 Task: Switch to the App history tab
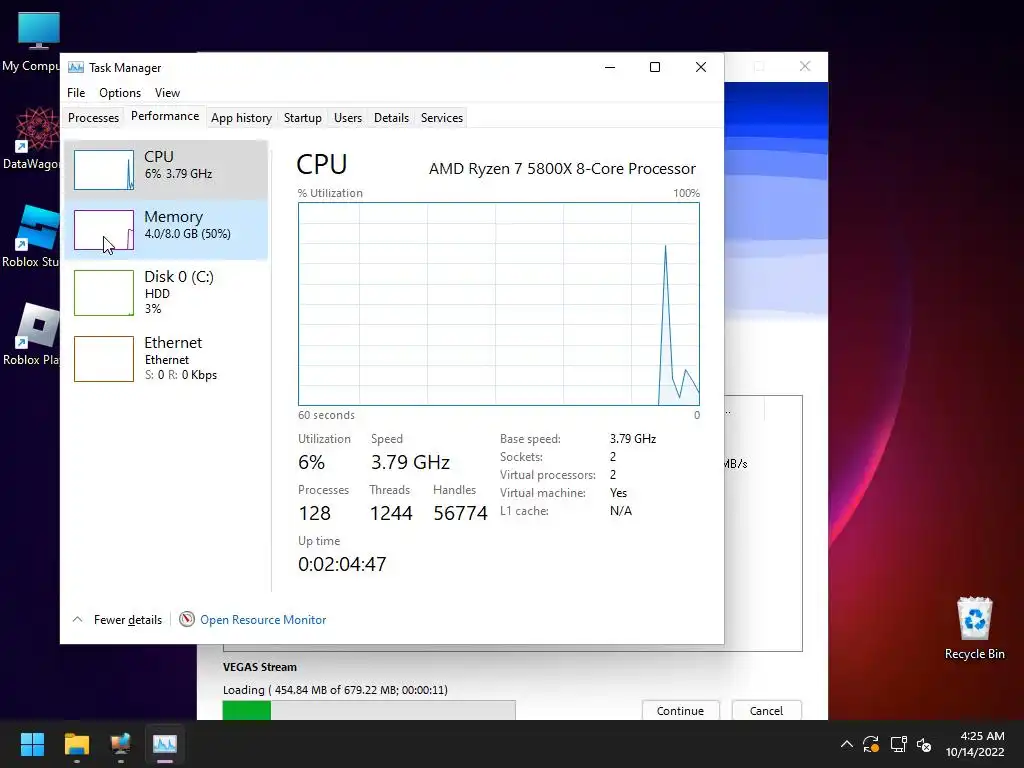(x=241, y=118)
